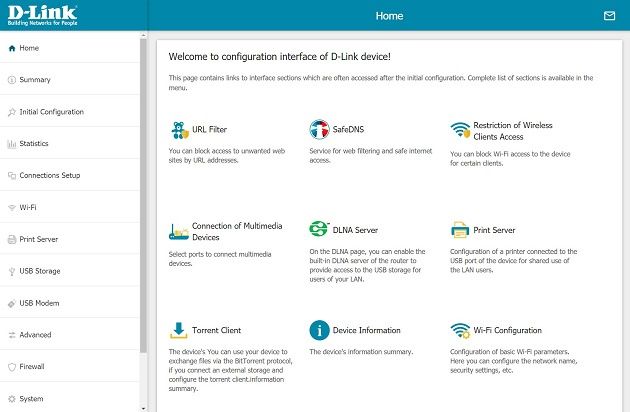Go to Statistics in the sidebar
The image size is (630, 412).
pos(70,143)
